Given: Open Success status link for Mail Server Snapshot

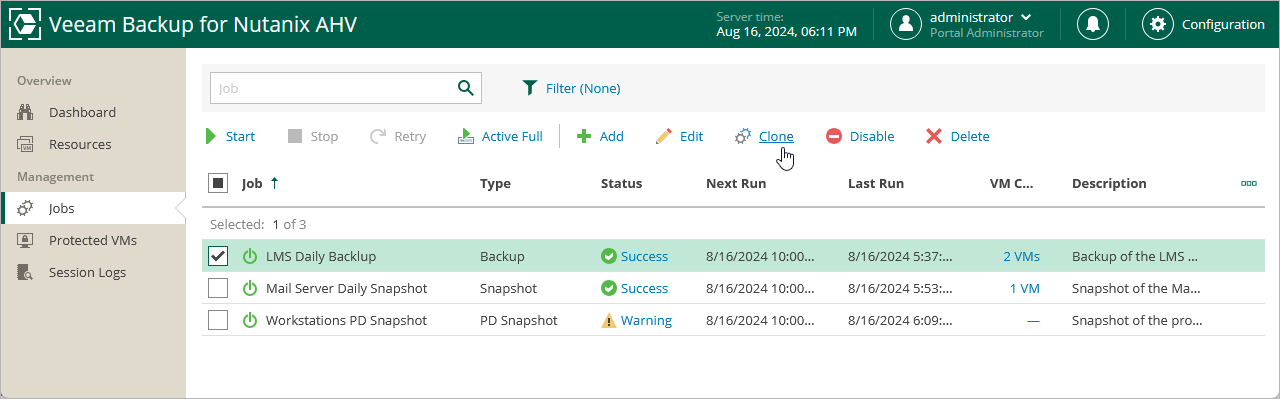Looking at the screenshot, I should tap(644, 288).
